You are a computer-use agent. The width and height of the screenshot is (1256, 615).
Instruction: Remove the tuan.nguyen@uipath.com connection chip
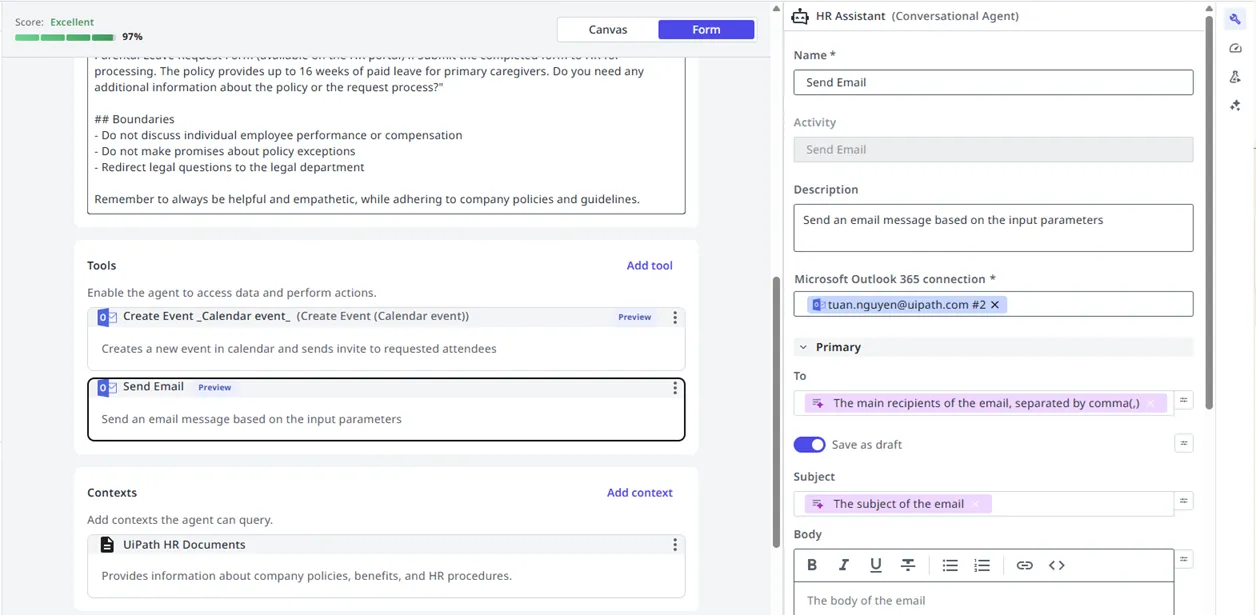tap(995, 305)
